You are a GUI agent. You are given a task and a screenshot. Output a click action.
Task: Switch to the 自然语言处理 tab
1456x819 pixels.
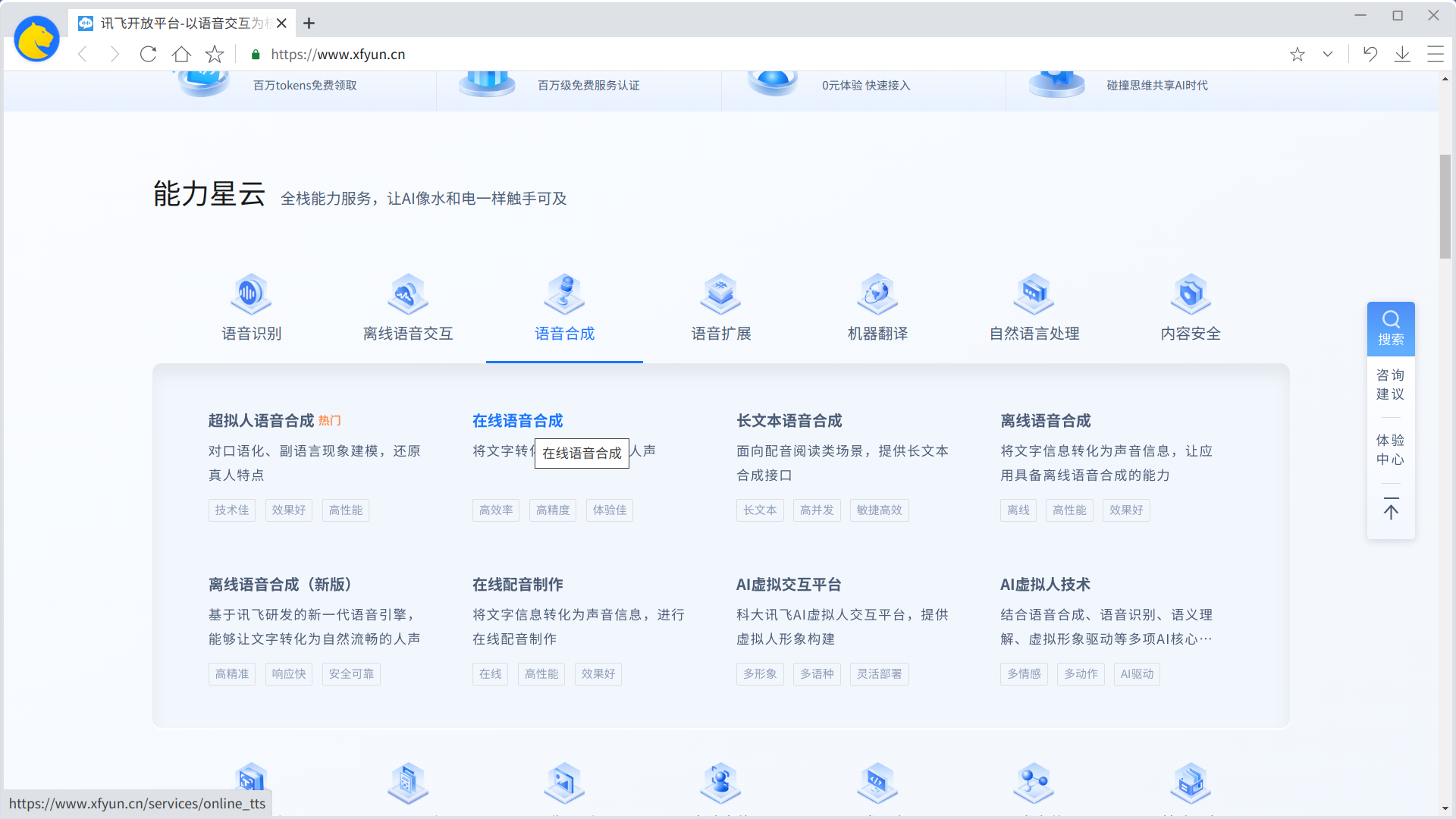click(x=1034, y=334)
